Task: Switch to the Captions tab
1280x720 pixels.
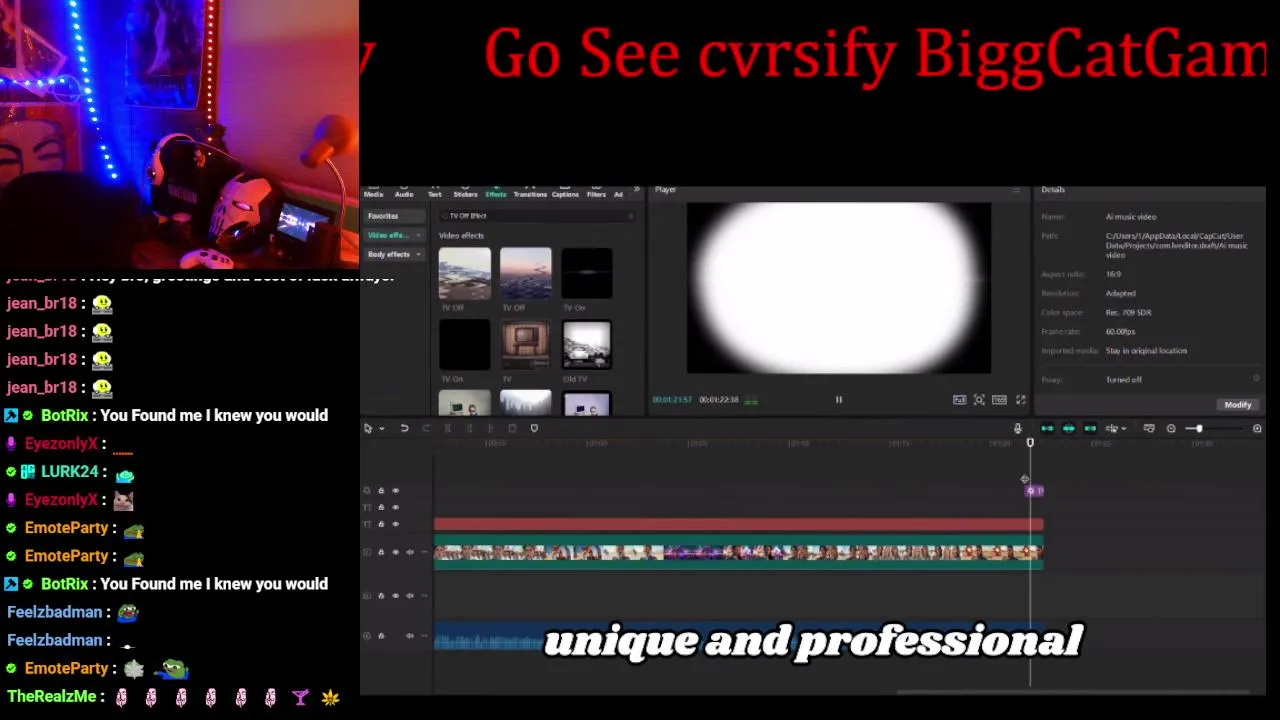Action: pyautogui.click(x=565, y=194)
